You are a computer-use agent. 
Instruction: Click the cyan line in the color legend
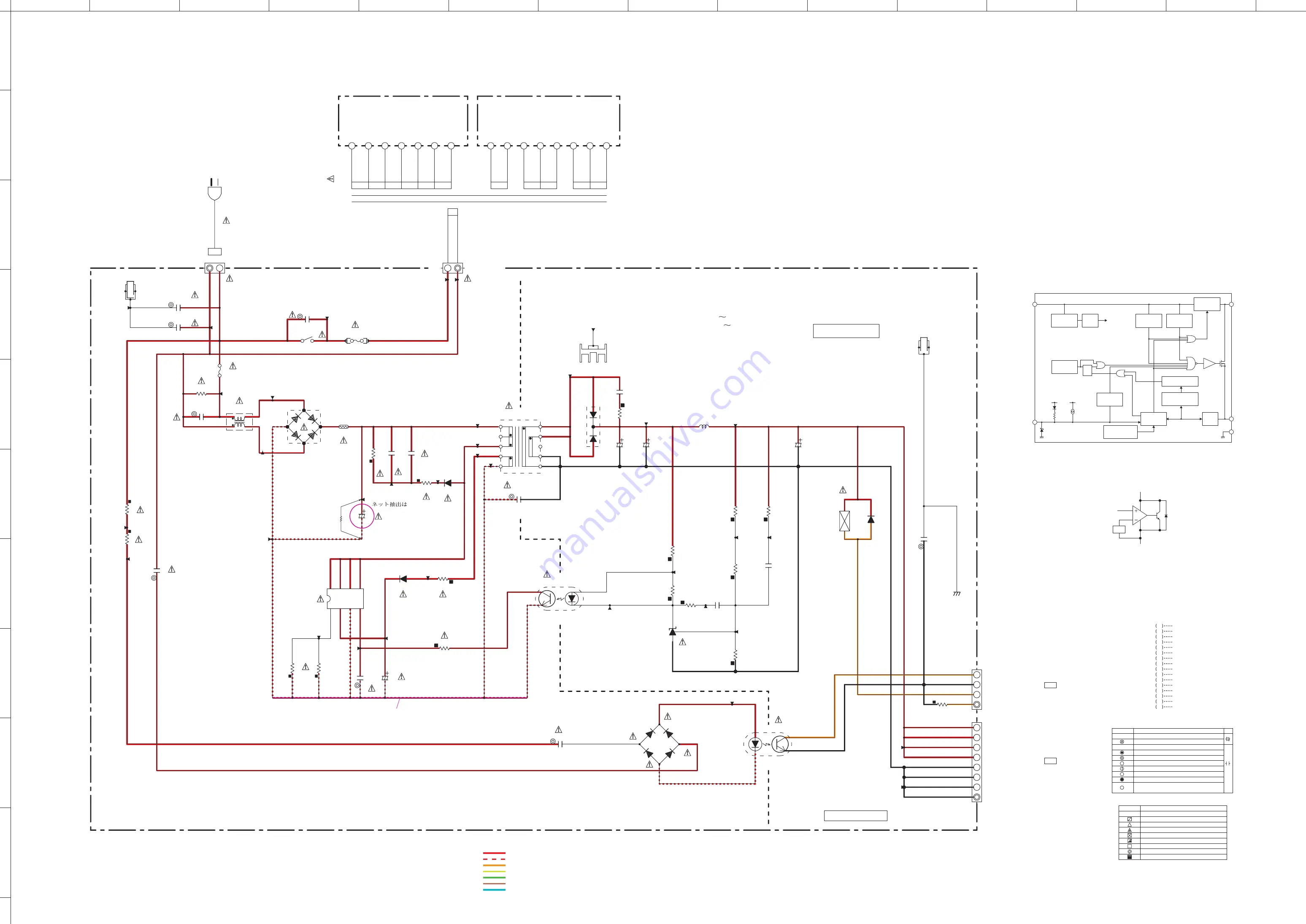(x=494, y=889)
